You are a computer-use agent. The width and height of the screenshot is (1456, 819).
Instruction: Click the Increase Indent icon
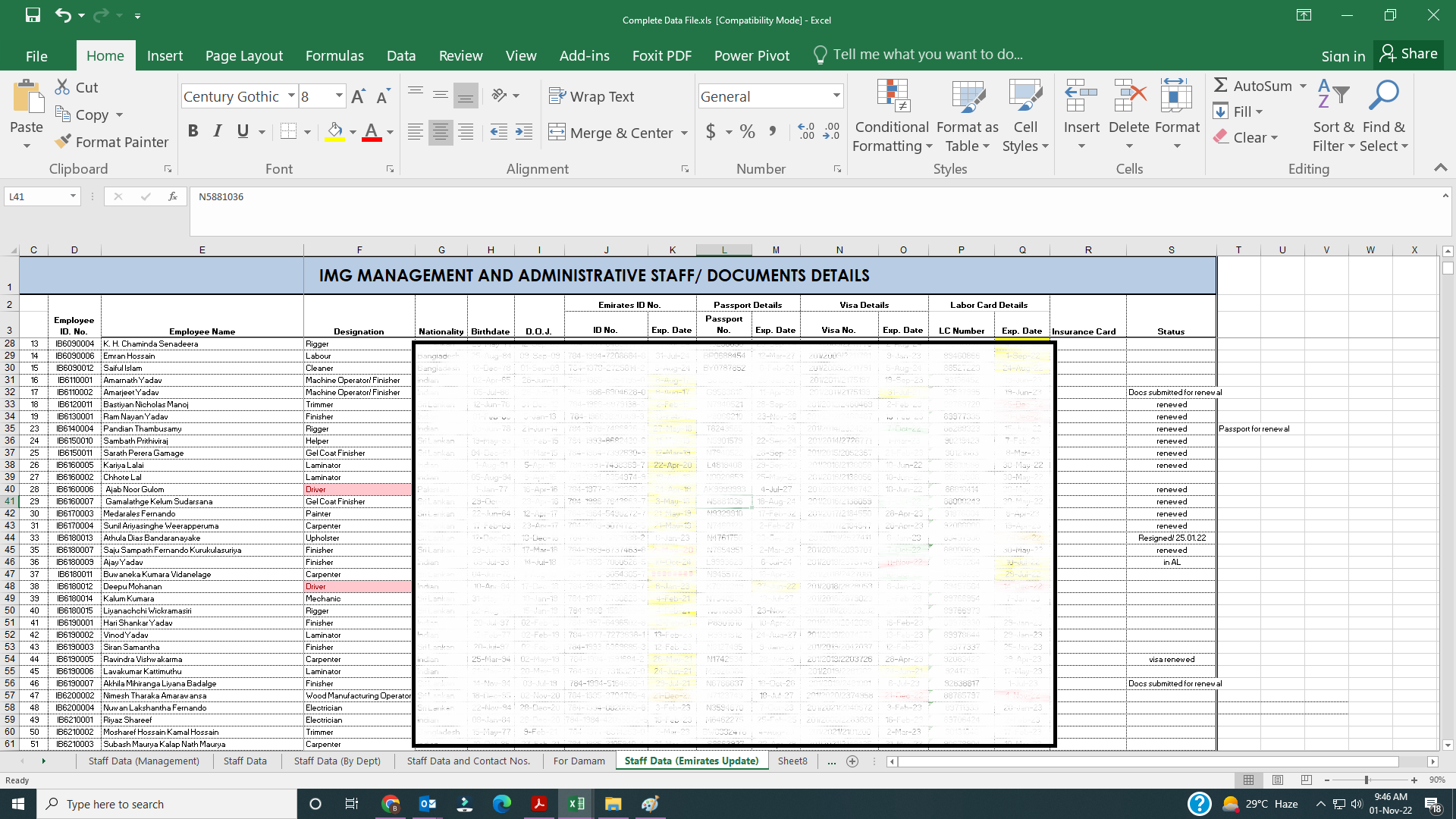tap(524, 133)
